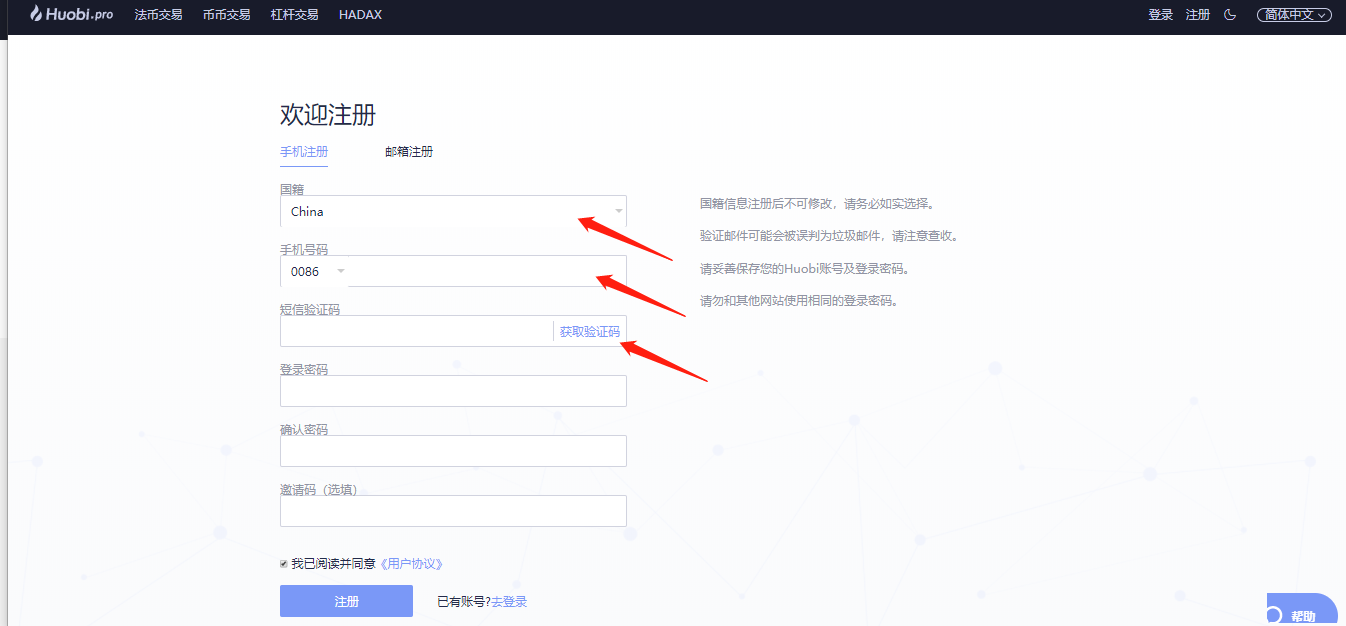Tick the 我已阅读并同意 agreement checkbox
The height and width of the screenshot is (626, 1346).
point(284,564)
